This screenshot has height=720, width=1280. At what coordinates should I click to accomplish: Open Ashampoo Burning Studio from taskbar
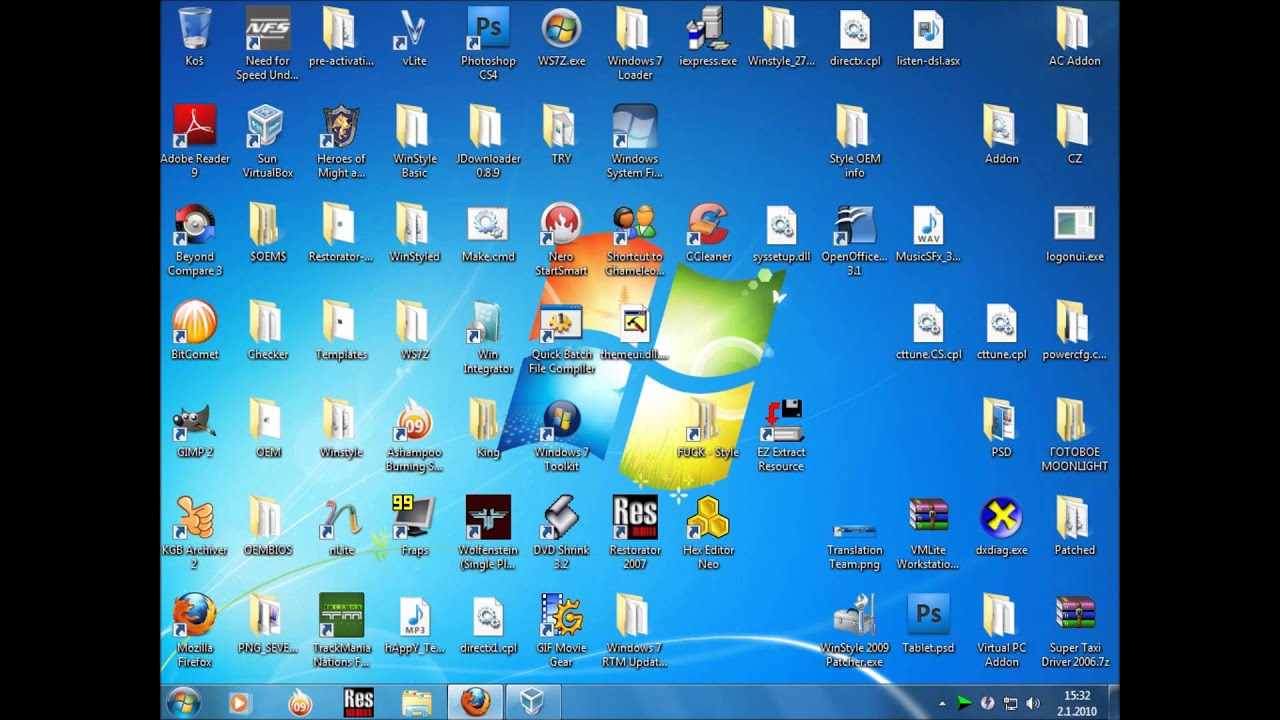tap(300, 703)
